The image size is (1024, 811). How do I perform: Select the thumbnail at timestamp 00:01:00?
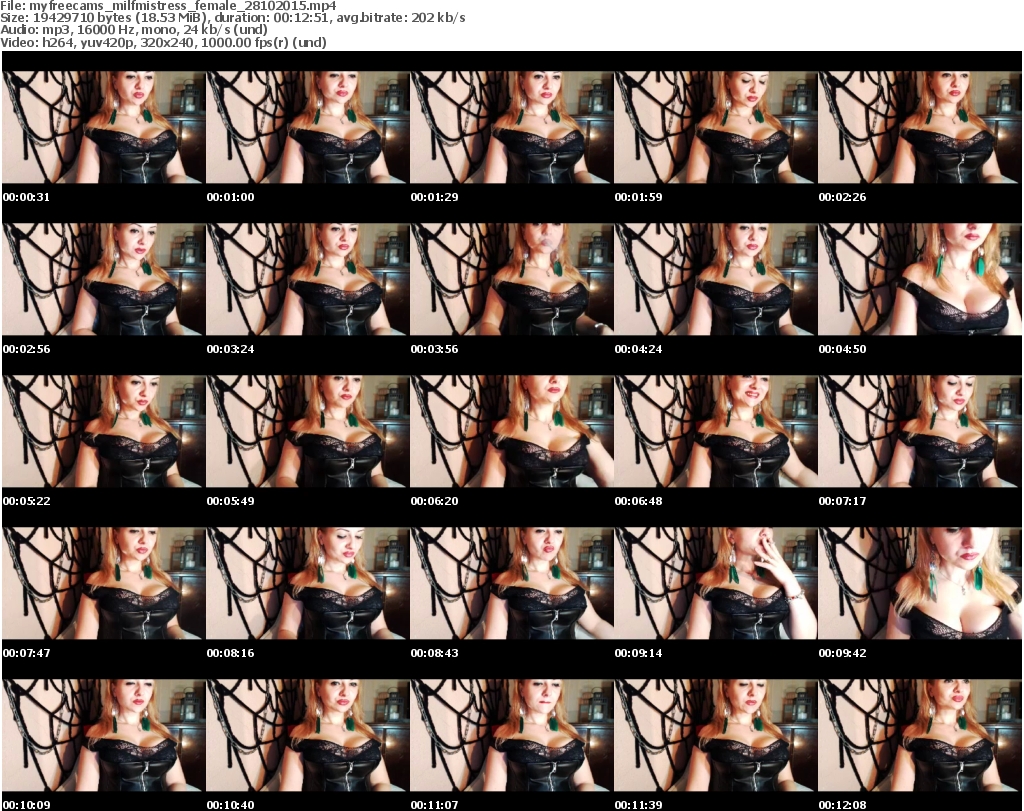point(308,127)
